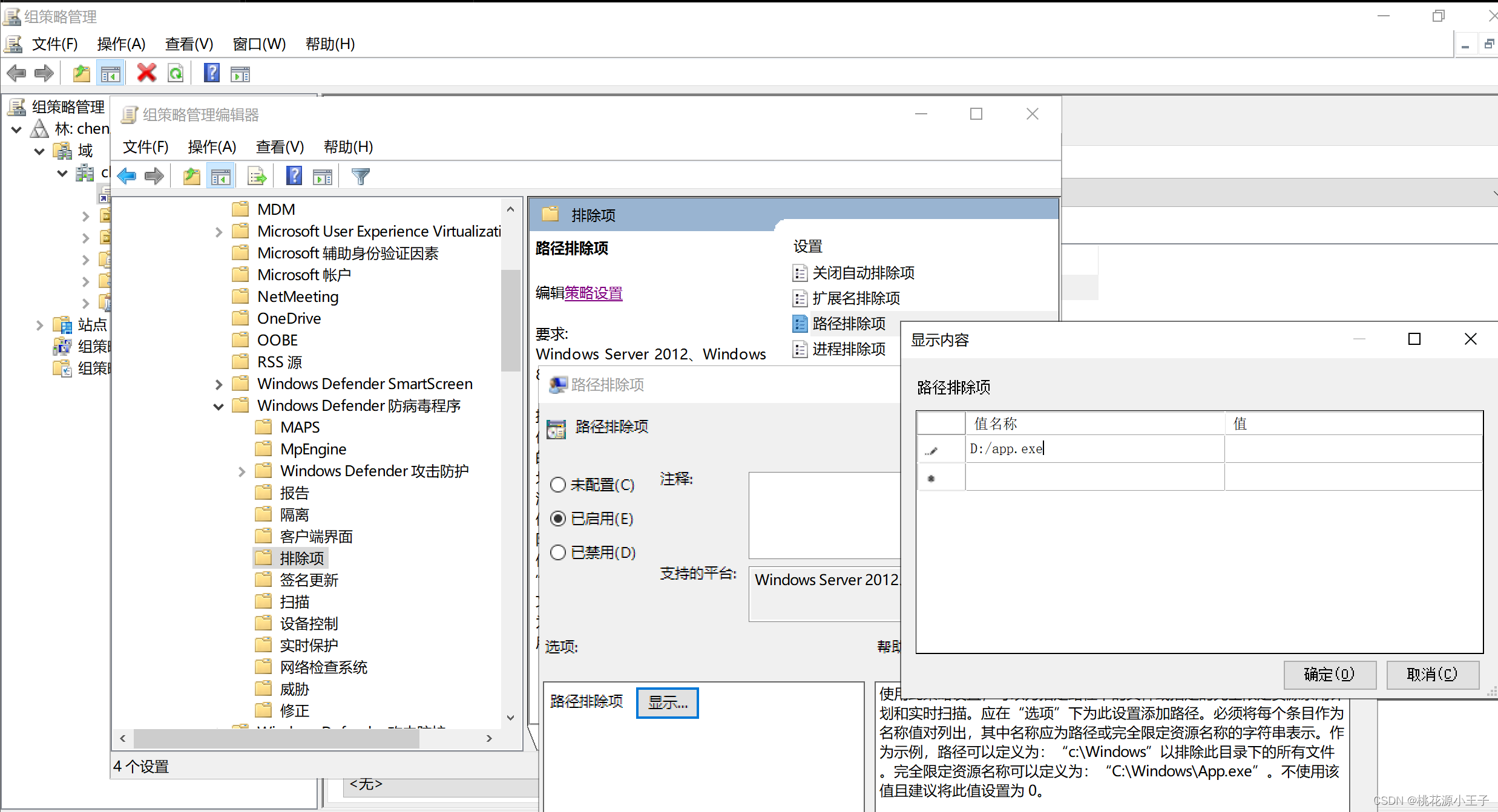1498x812 pixels.
Task: Click the blue back arrow in editor toolbar
Action: (127, 177)
